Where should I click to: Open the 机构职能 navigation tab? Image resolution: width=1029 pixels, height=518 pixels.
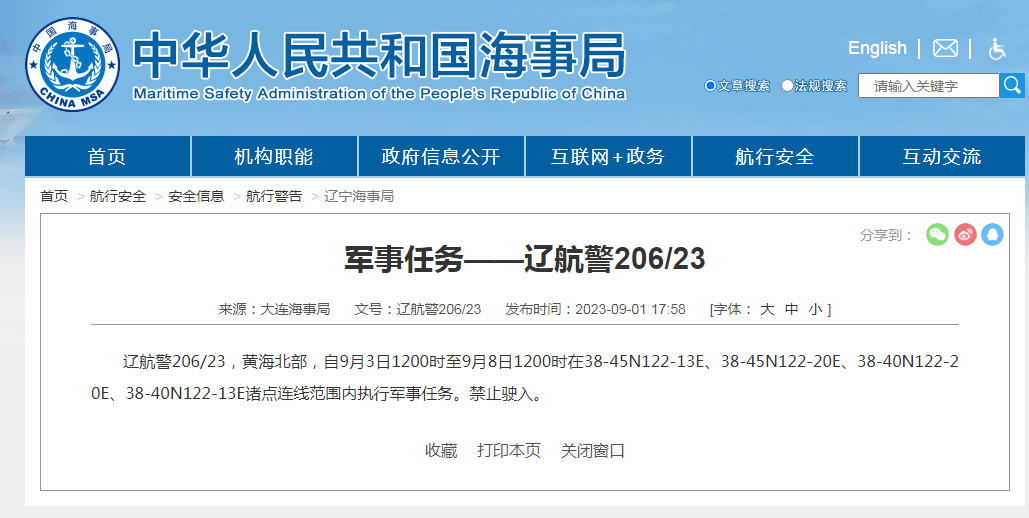pos(274,156)
